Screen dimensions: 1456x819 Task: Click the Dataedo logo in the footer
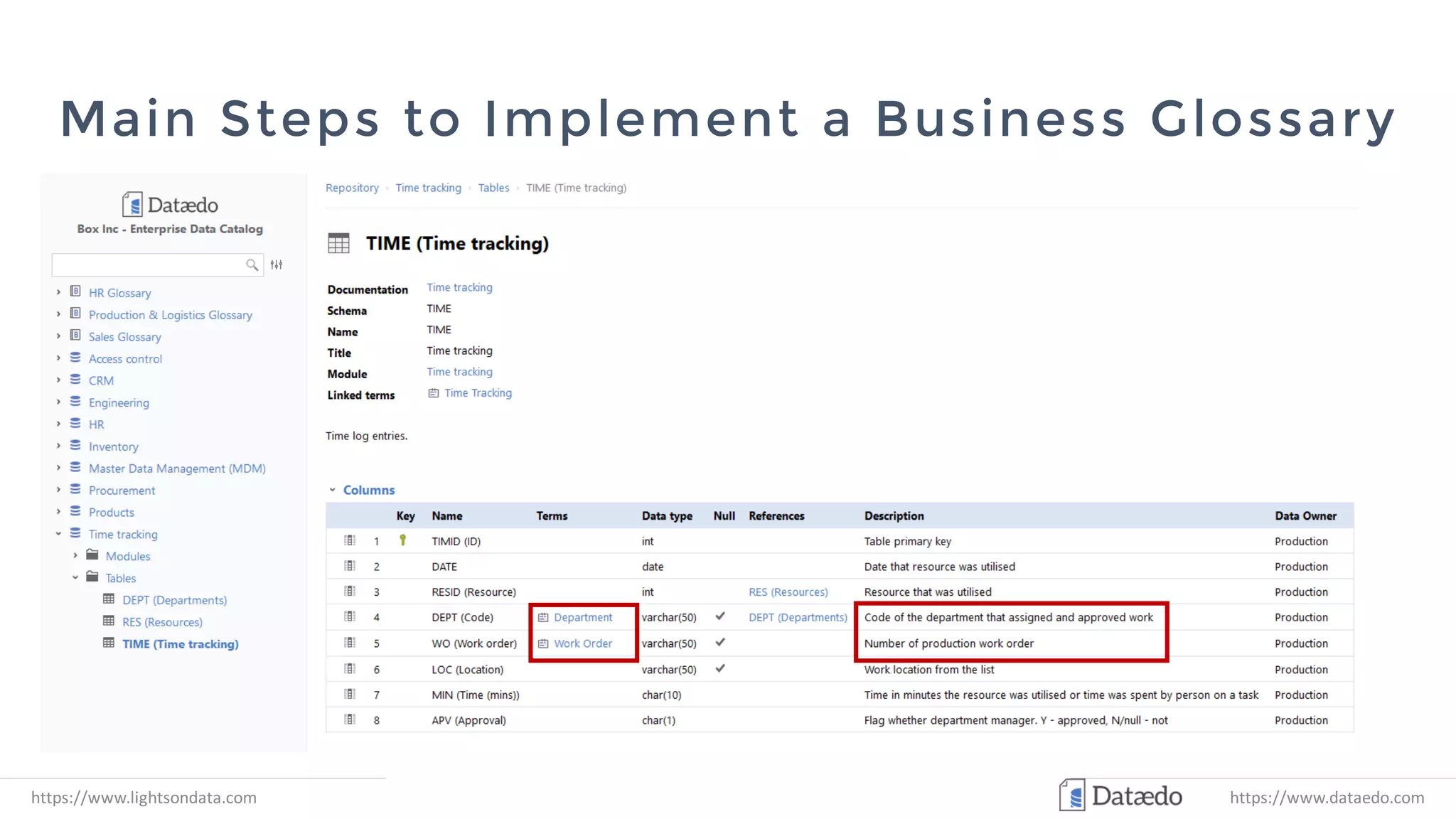click(1120, 796)
